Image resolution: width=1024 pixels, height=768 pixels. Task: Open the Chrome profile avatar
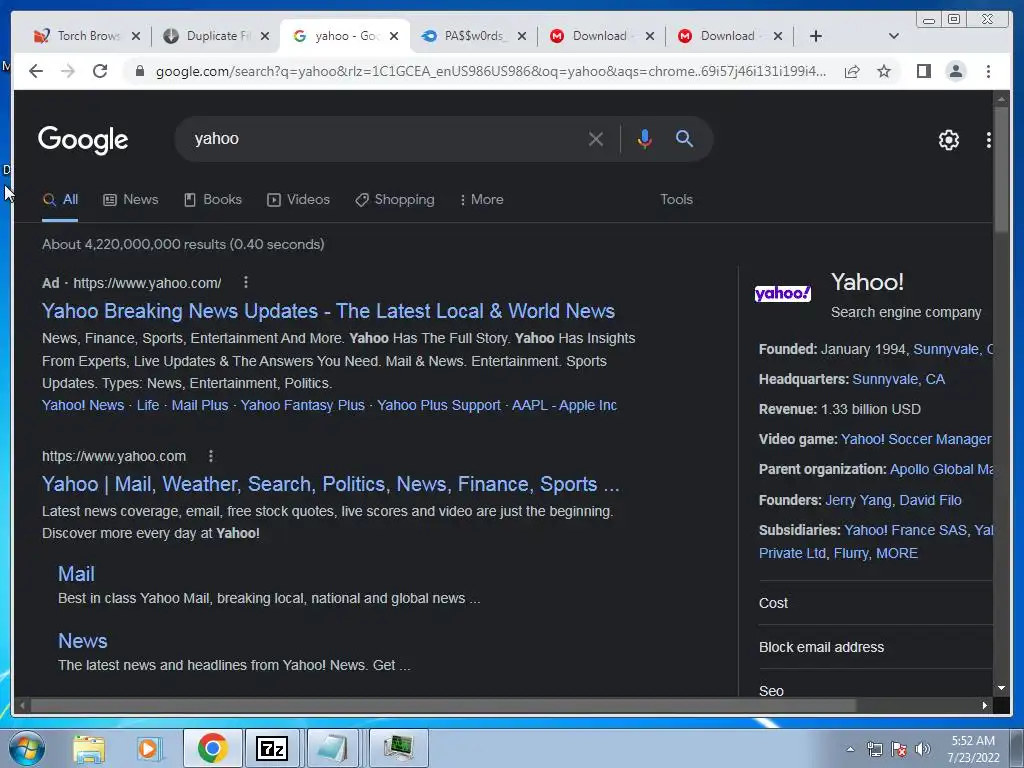click(x=955, y=71)
